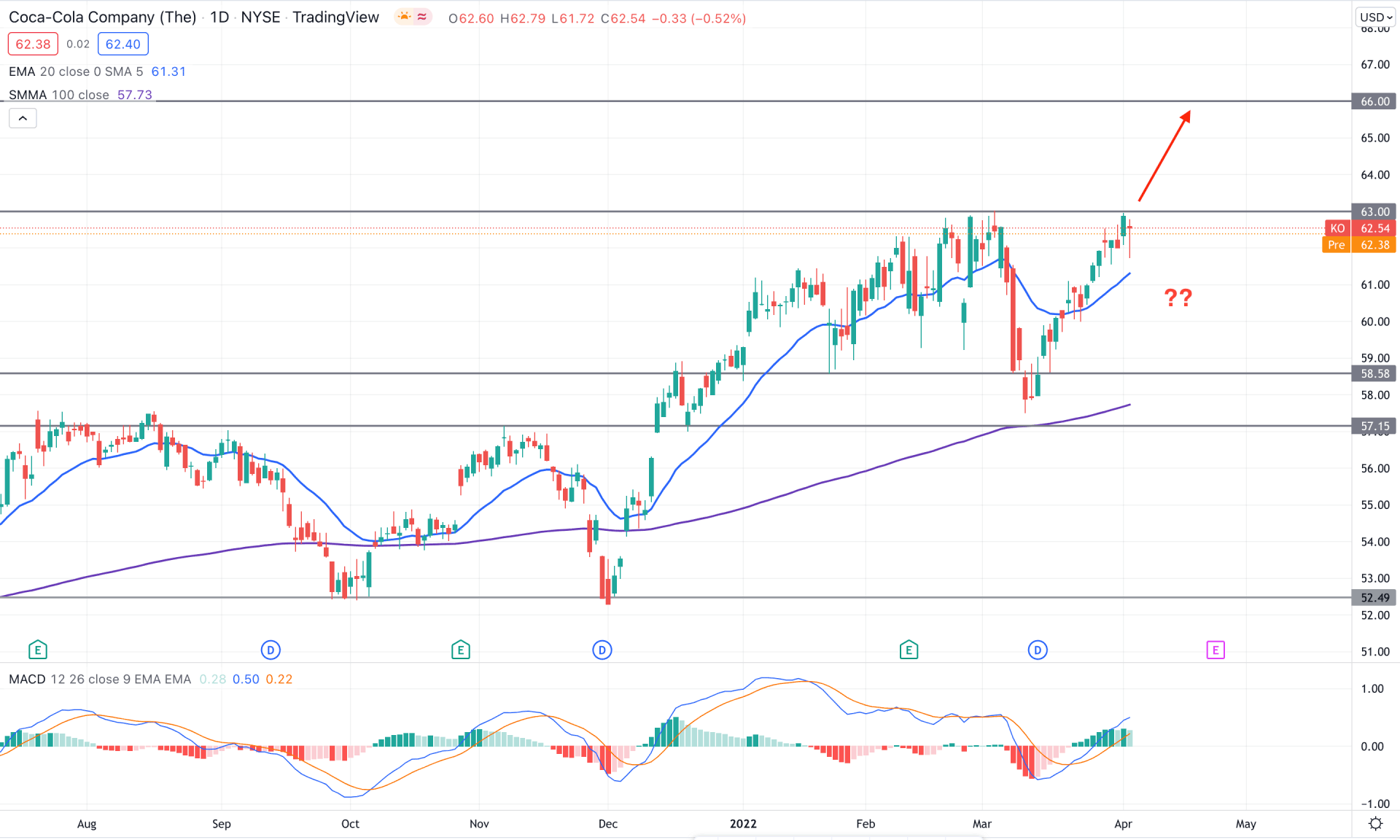Open chart settings gear icon
1400x840 pixels.
[1376, 823]
